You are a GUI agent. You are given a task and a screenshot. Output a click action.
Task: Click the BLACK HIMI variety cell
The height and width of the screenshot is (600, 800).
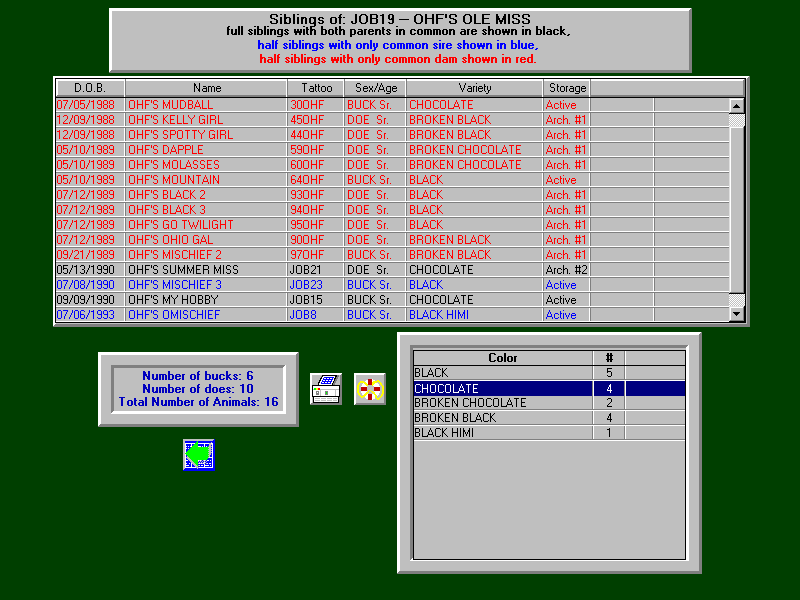474,315
